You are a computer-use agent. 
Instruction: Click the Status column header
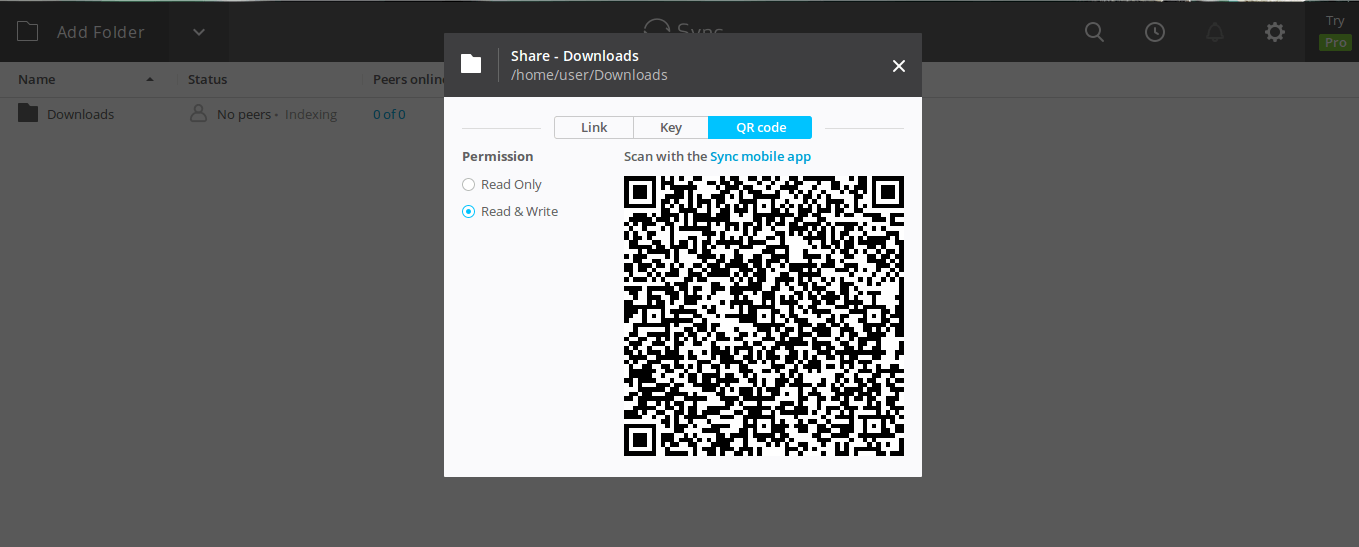(207, 79)
